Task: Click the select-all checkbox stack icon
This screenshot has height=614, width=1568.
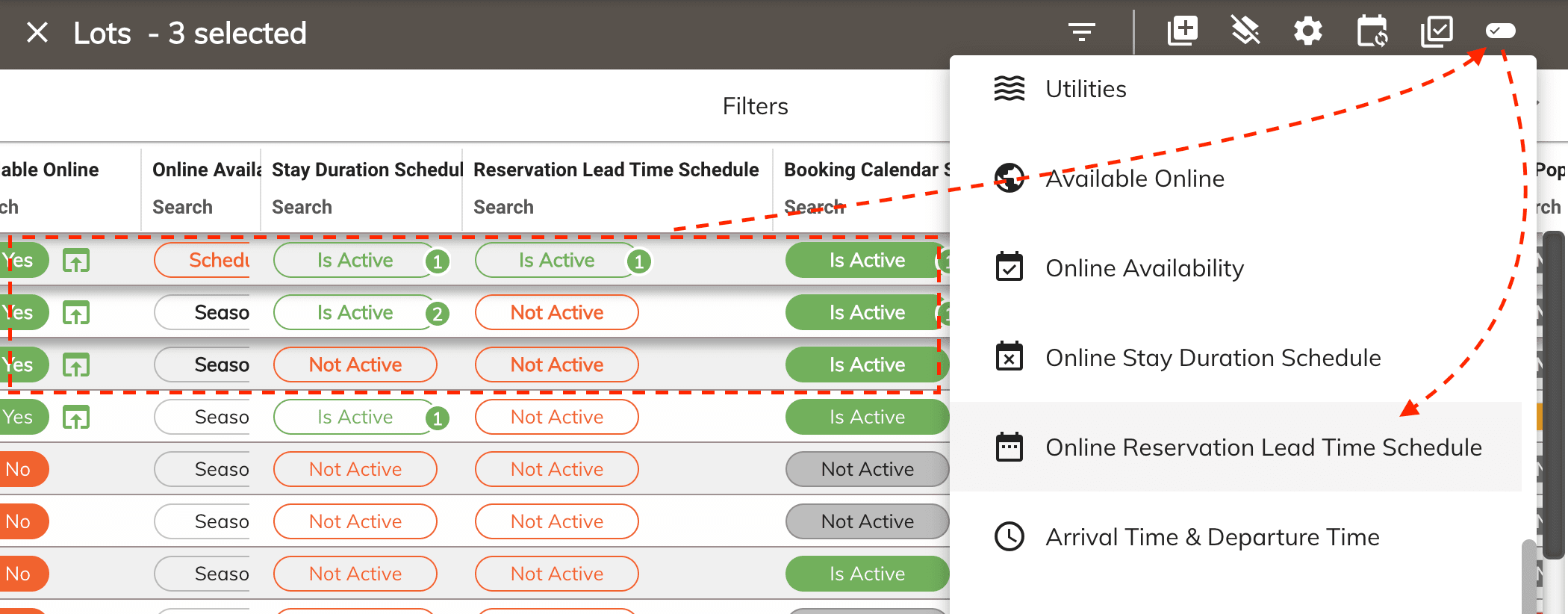Action: click(1436, 31)
